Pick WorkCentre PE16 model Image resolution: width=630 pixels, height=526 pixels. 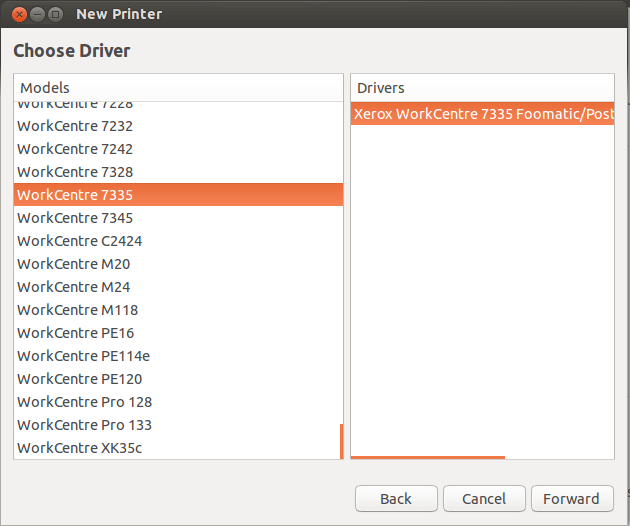point(178,333)
